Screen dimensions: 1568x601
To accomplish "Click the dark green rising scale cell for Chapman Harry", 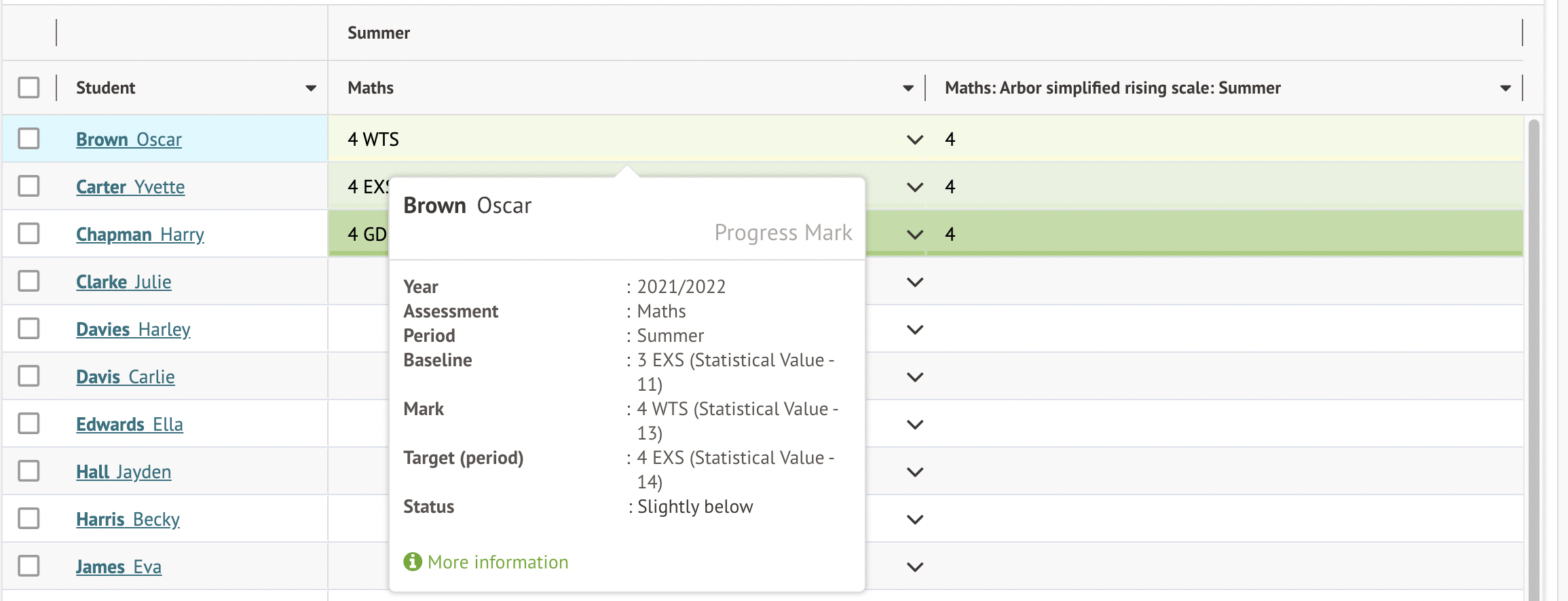I will tap(1222, 234).
